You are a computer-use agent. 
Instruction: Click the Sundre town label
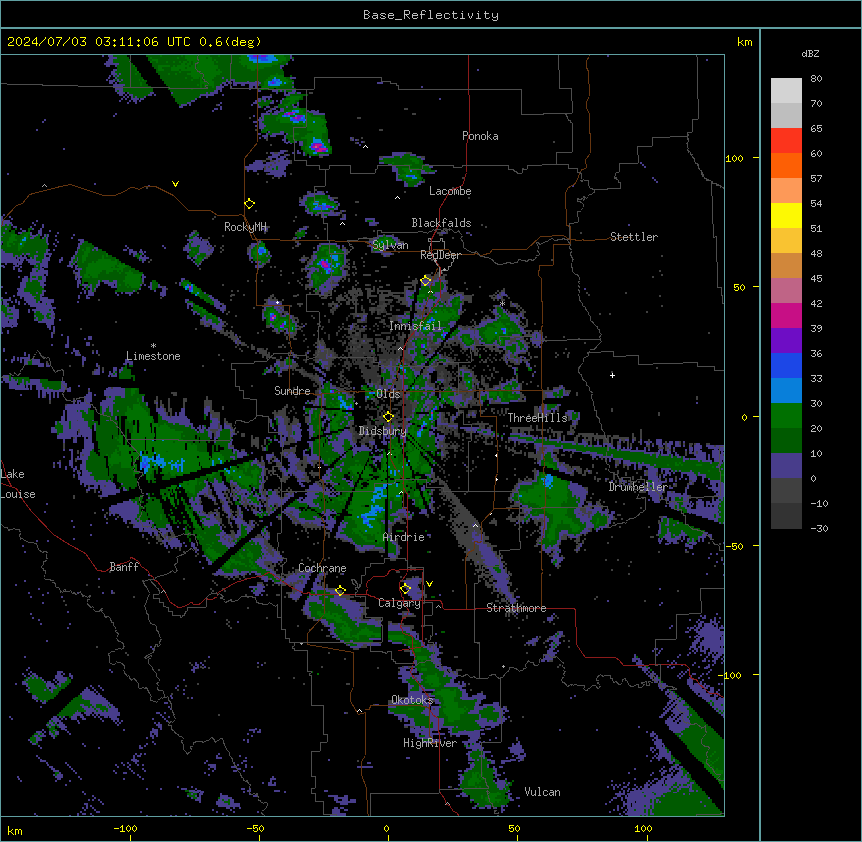click(292, 391)
